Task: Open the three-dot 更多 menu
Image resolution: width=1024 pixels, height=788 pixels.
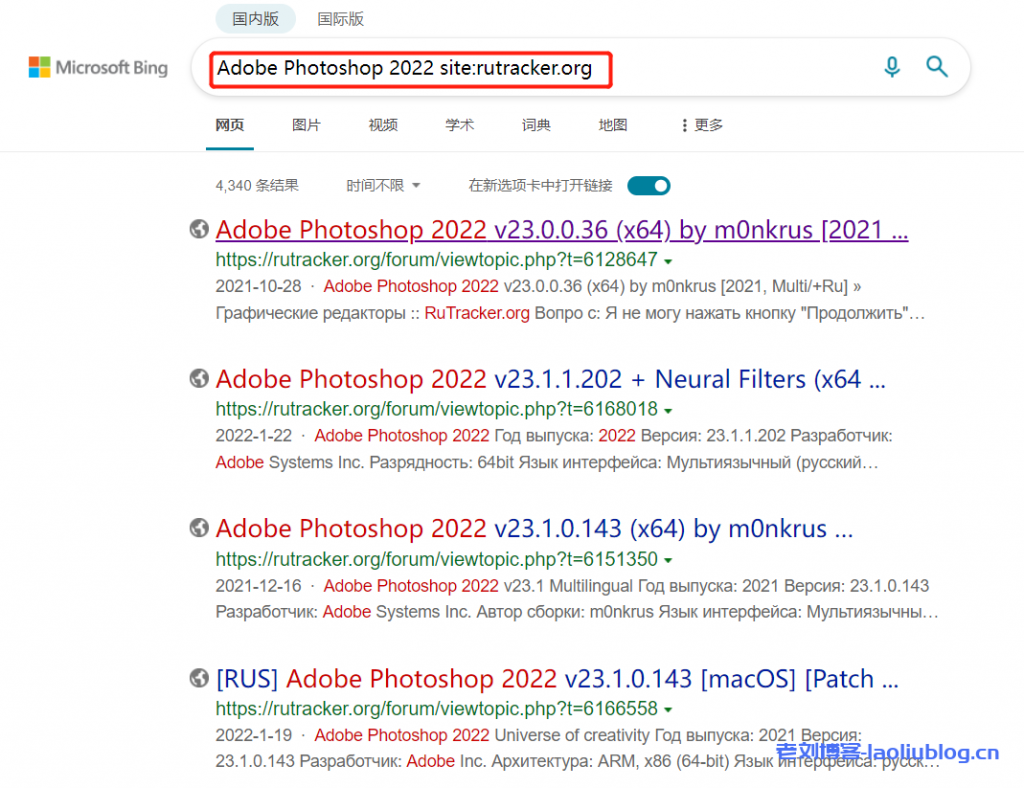Action: [701, 125]
